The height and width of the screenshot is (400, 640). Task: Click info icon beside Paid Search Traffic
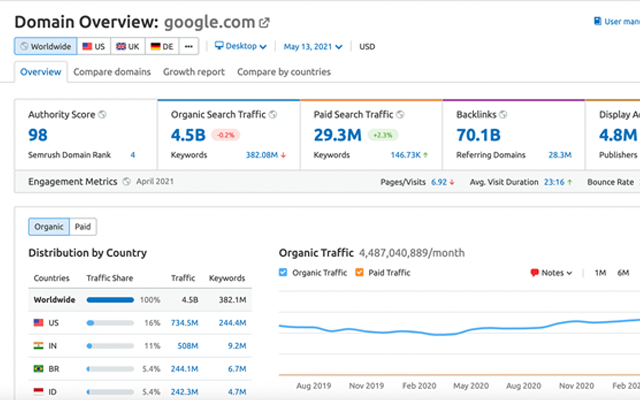400,115
